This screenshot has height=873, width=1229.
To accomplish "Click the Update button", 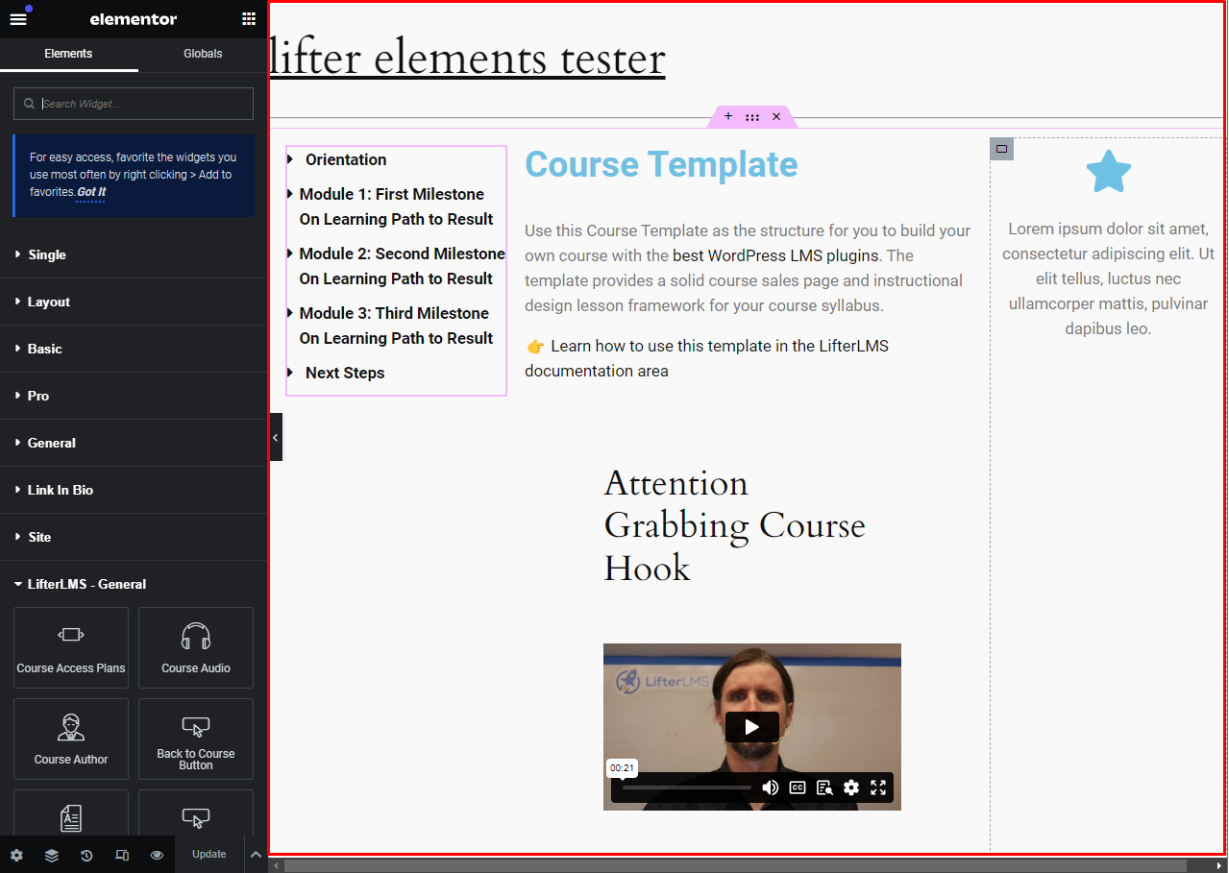I will click(x=208, y=854).
